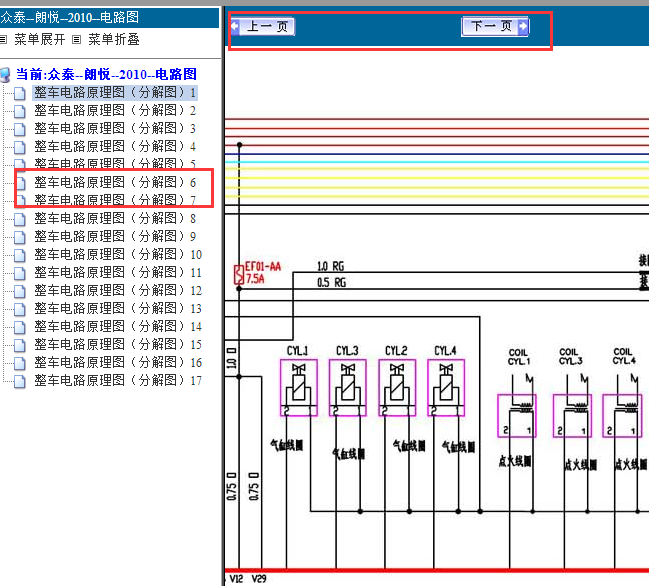Viewport: 649px width, 586px height.
Task: Open 整车电路原理图（分解图）11
Action: click(118, 272)
